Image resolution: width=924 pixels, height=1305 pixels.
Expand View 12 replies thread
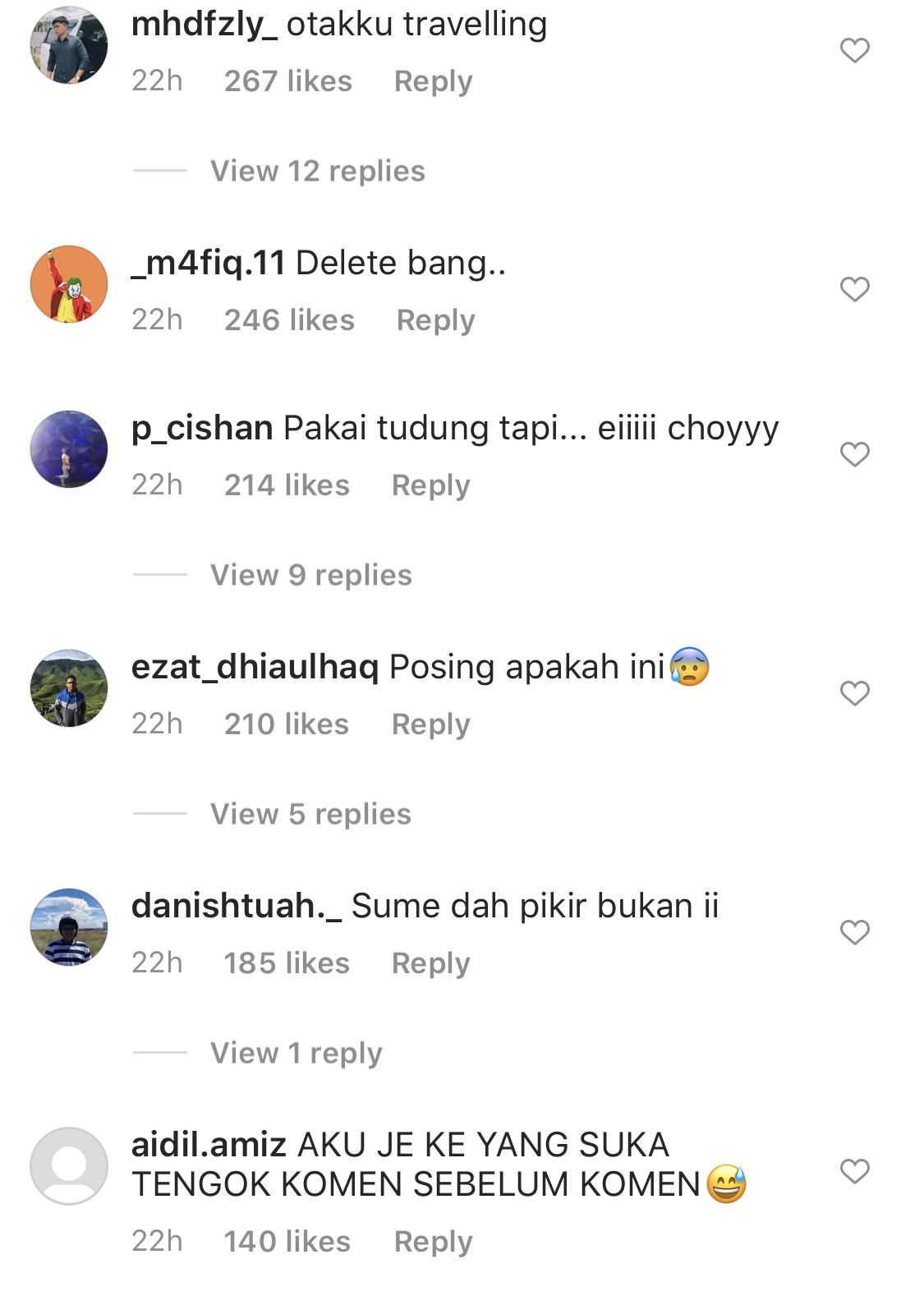tap(318, 171)
